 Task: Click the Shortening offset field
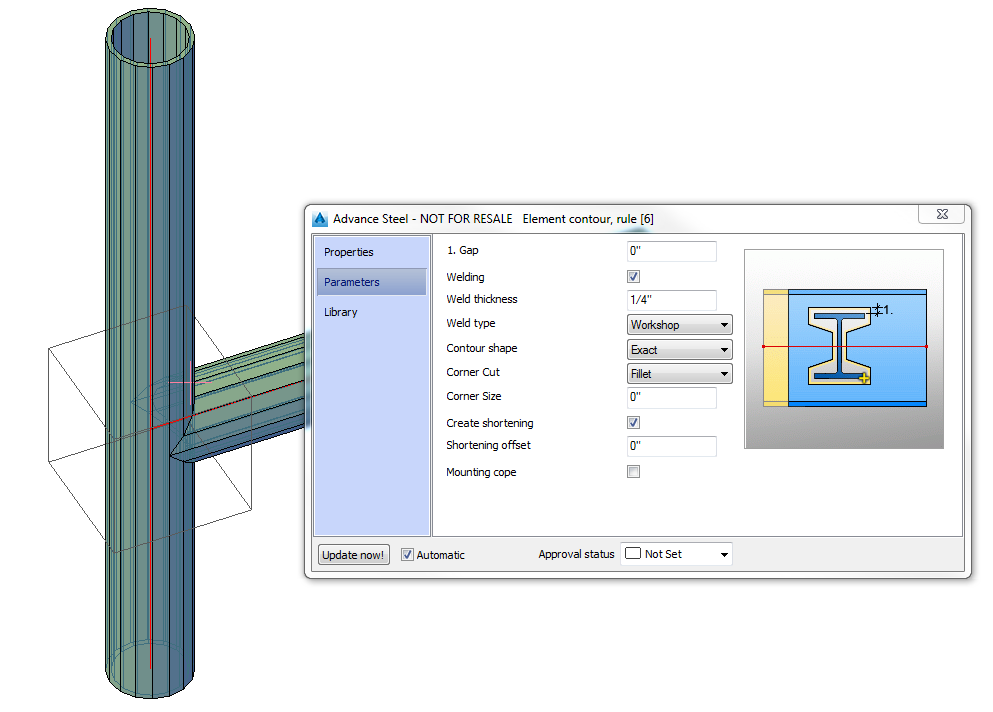coord(672,446)
